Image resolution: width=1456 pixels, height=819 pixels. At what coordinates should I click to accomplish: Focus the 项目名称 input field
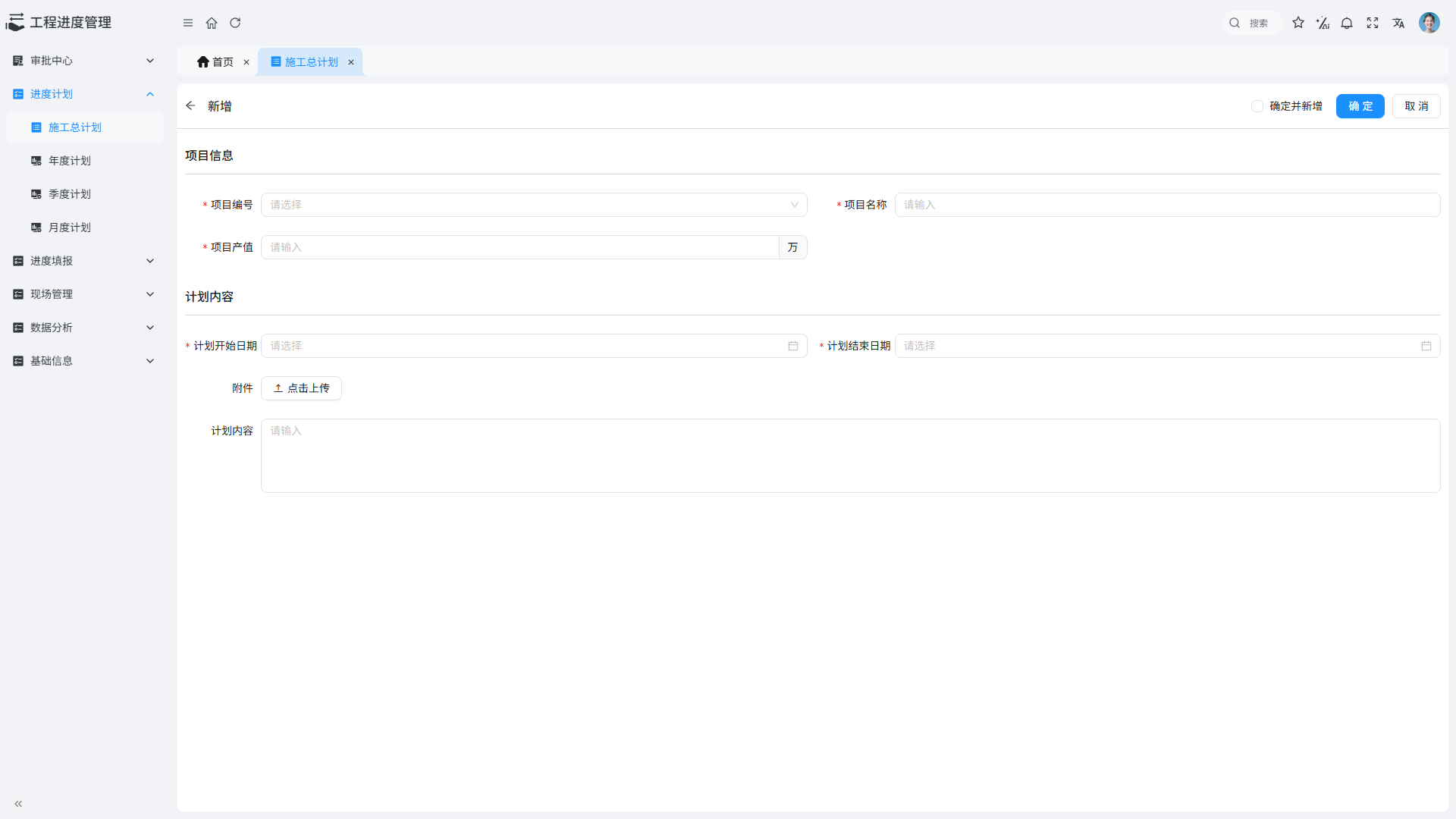[1167, 205]
